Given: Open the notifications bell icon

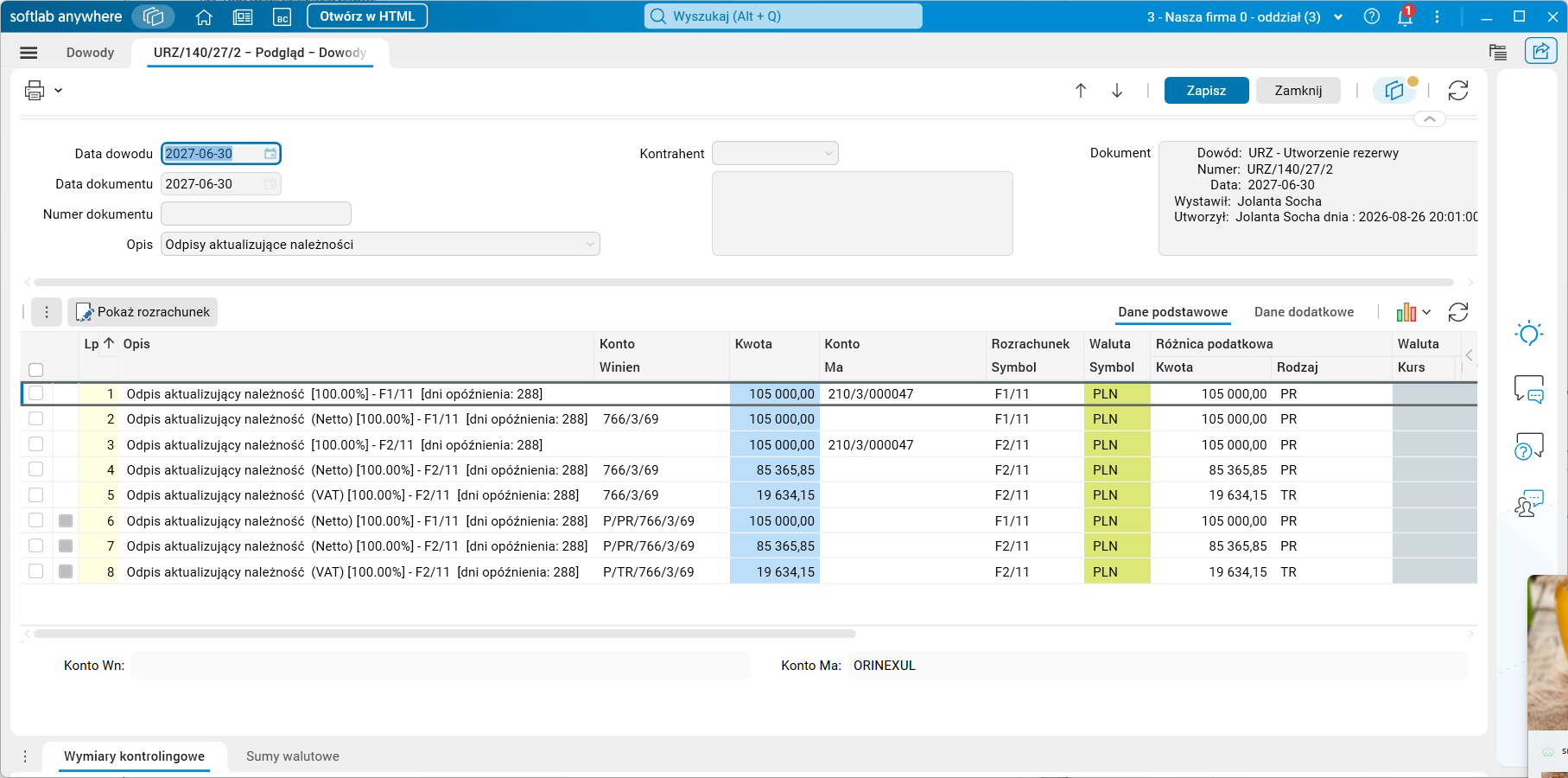Looking at the screenshot, I should pos(1406,16).
